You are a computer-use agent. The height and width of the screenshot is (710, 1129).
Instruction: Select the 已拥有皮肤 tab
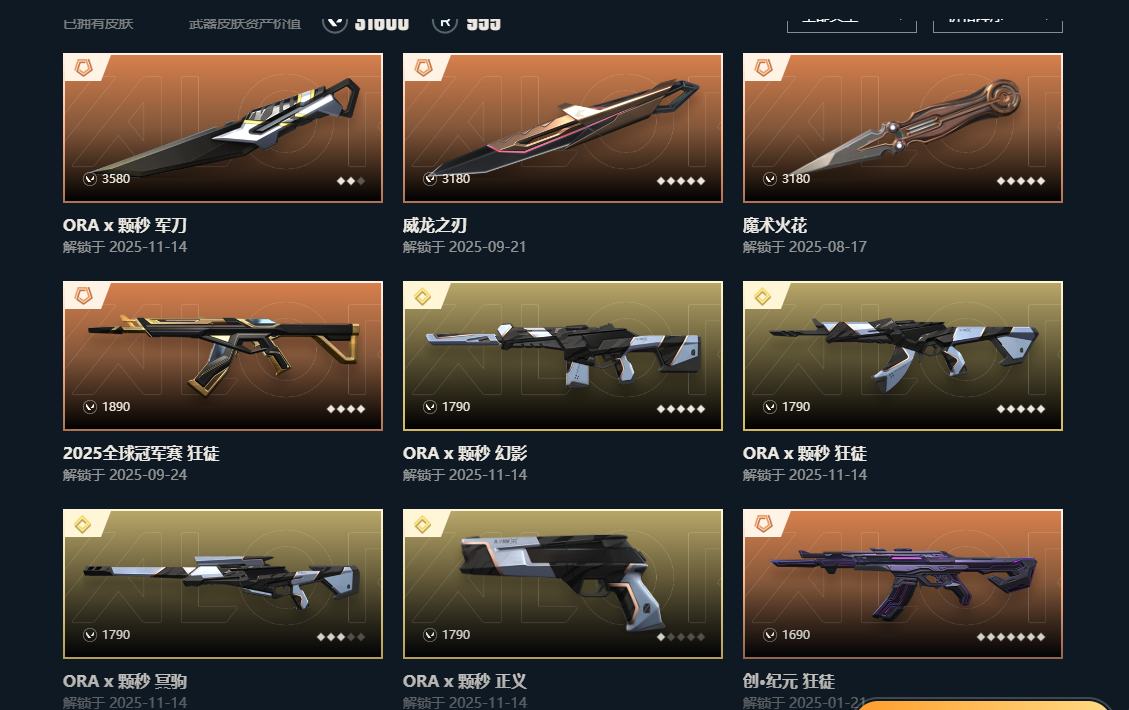pyautogui.click(x=98, y=23)
